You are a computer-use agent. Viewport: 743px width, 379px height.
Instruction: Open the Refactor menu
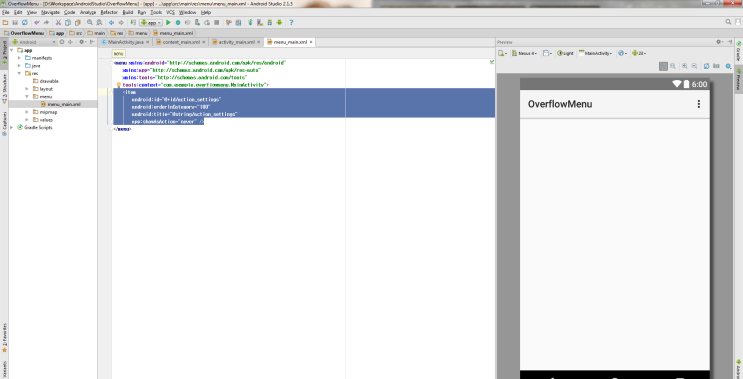coord(109,12)
